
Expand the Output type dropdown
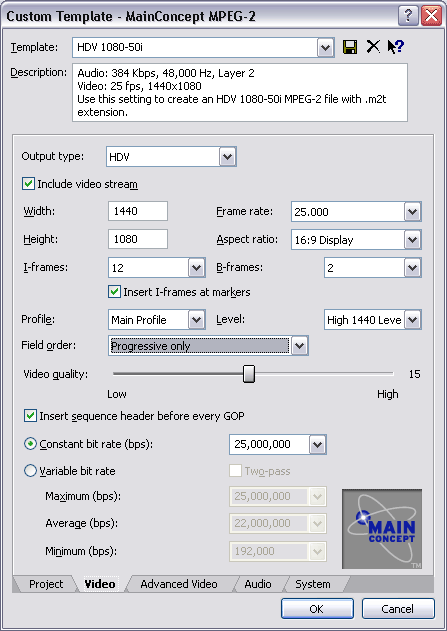[x=227, y=157]
